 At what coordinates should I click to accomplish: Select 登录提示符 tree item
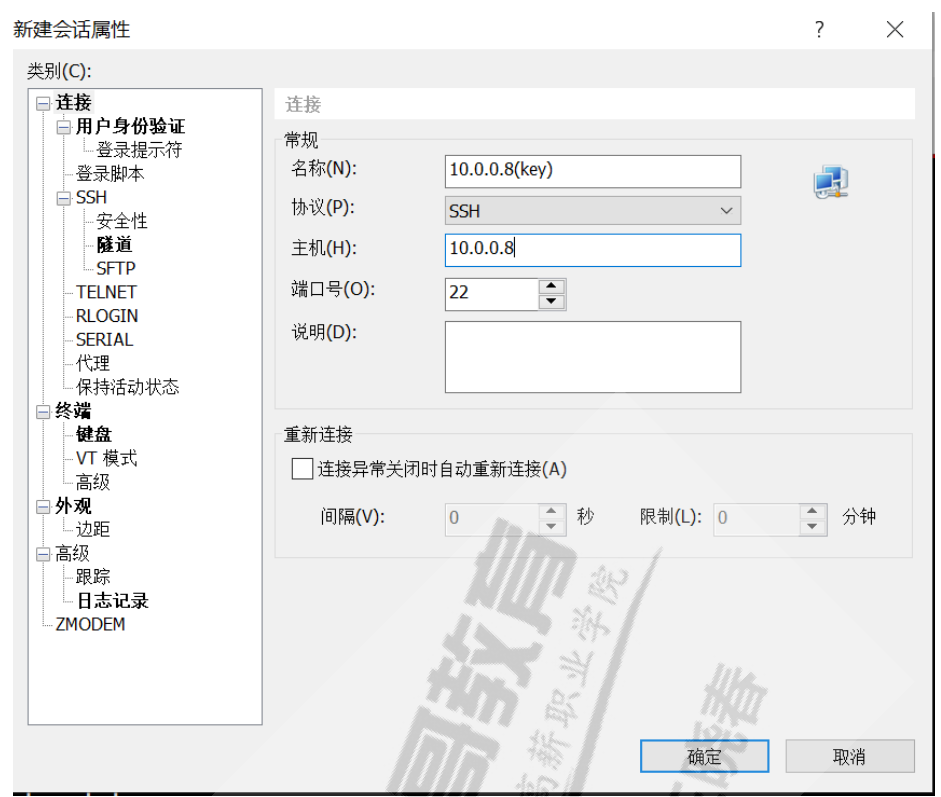click(139, 150)
